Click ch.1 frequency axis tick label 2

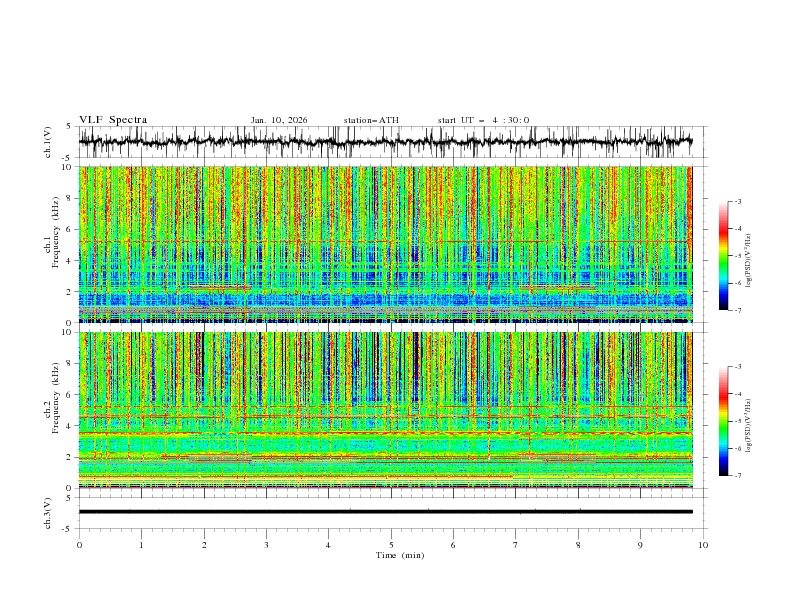click(71, 292)
